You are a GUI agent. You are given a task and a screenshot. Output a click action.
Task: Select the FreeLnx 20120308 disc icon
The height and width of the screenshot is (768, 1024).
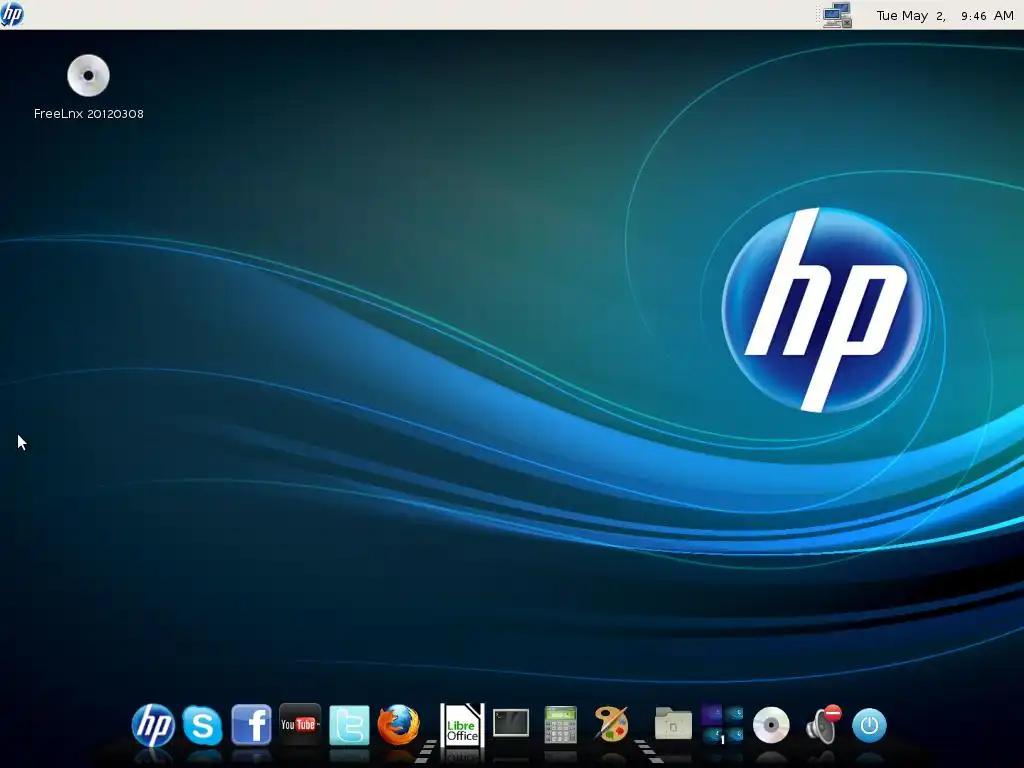click(x=88, y=76)
